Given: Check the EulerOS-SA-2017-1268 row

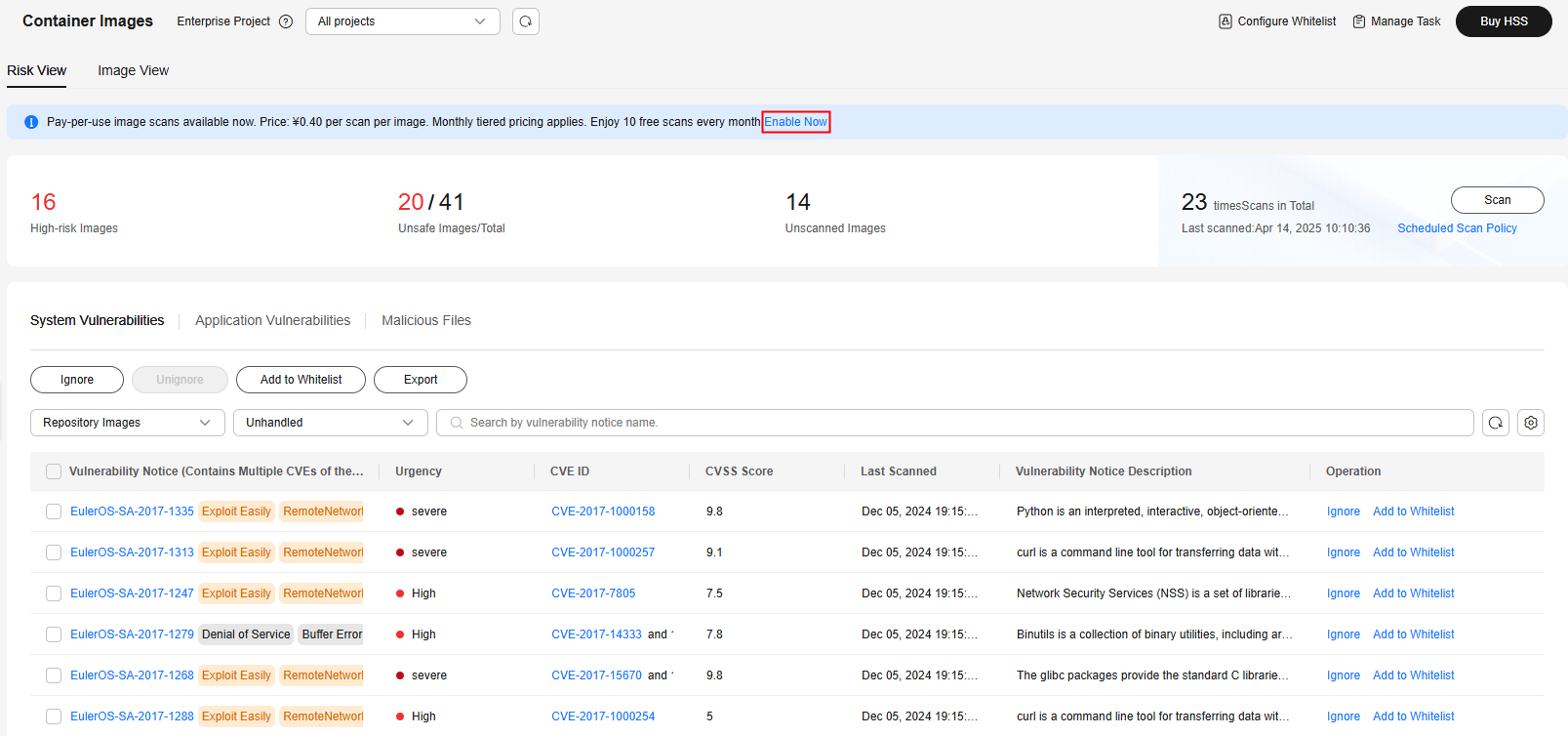Looking at the screenshot, I should tap(54, 675).
